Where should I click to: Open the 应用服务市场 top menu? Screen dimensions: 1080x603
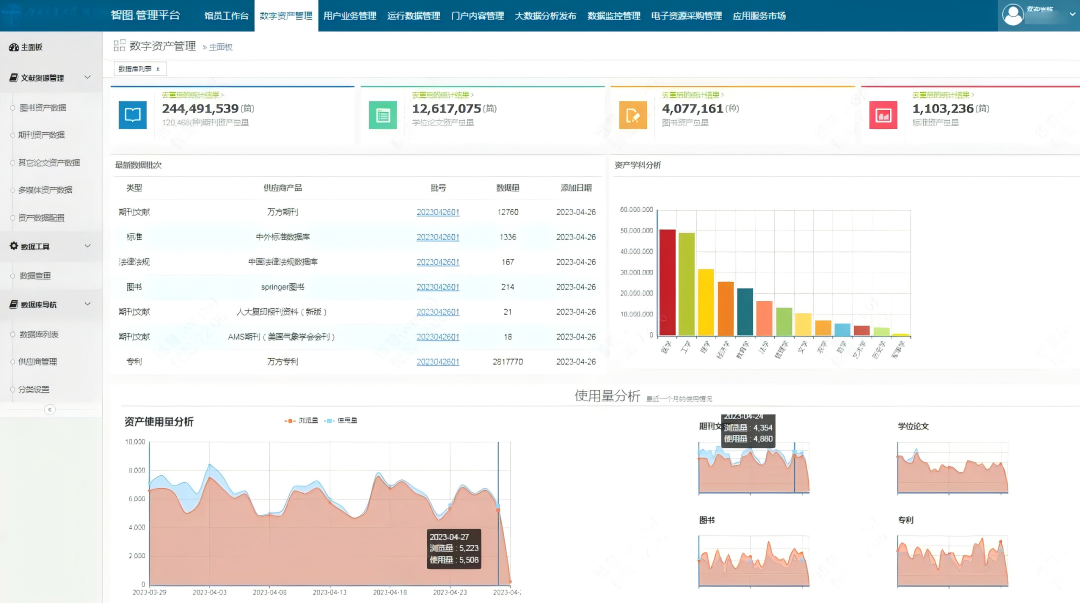pos(759,16)
